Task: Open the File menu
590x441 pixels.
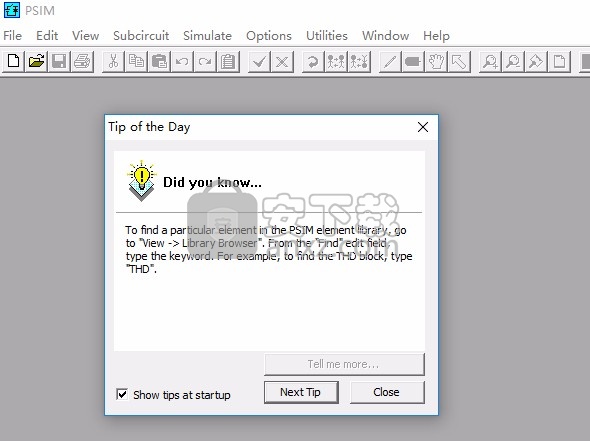Action: pyautogui.click(x=12, y=36)
